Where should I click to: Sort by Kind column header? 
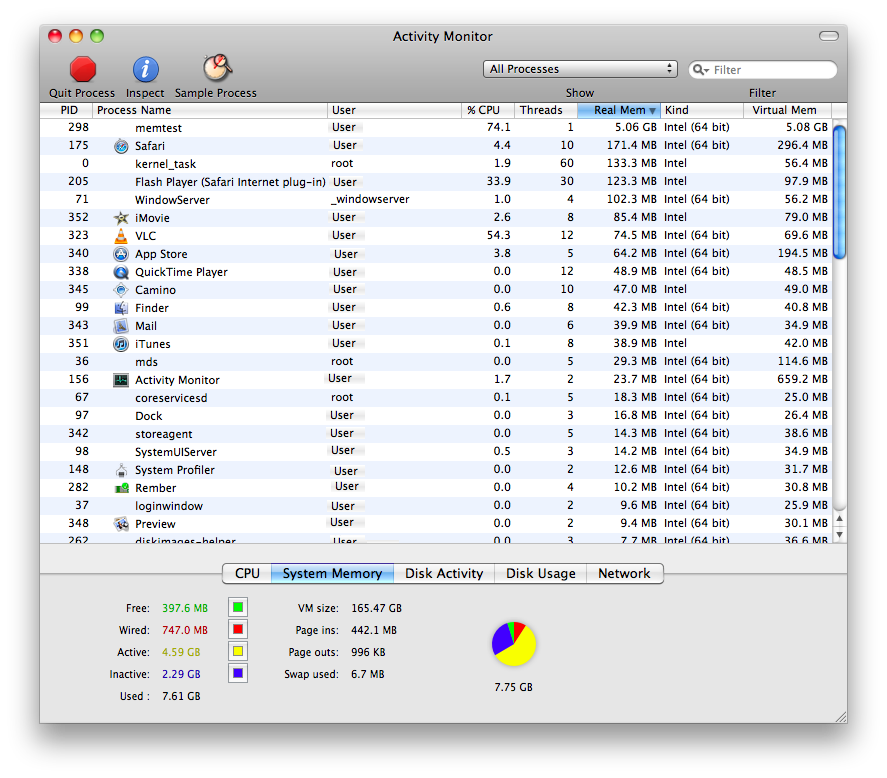[x=701, y=110]
